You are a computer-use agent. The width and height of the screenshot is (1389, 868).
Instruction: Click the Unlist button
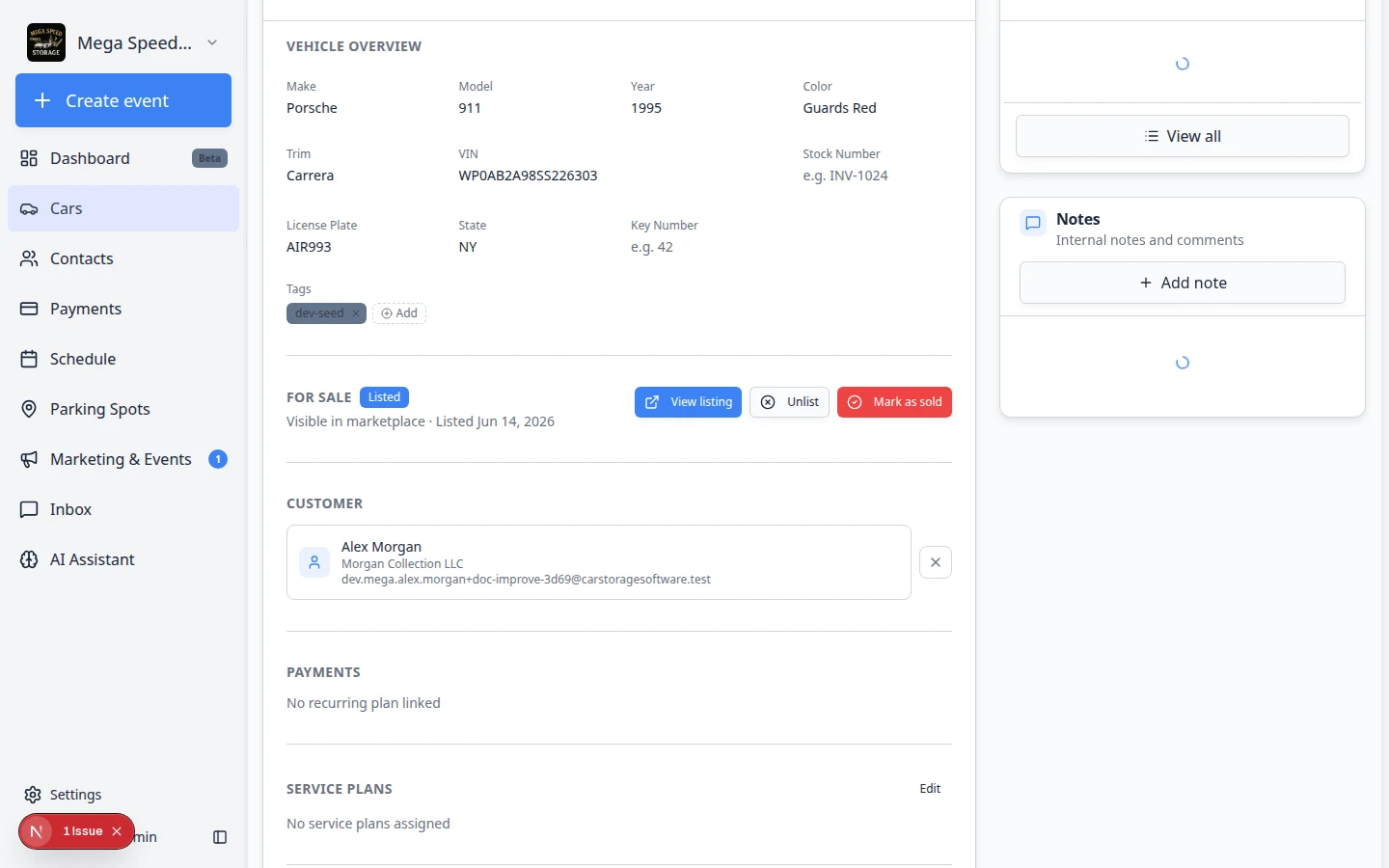click(789, 402)
